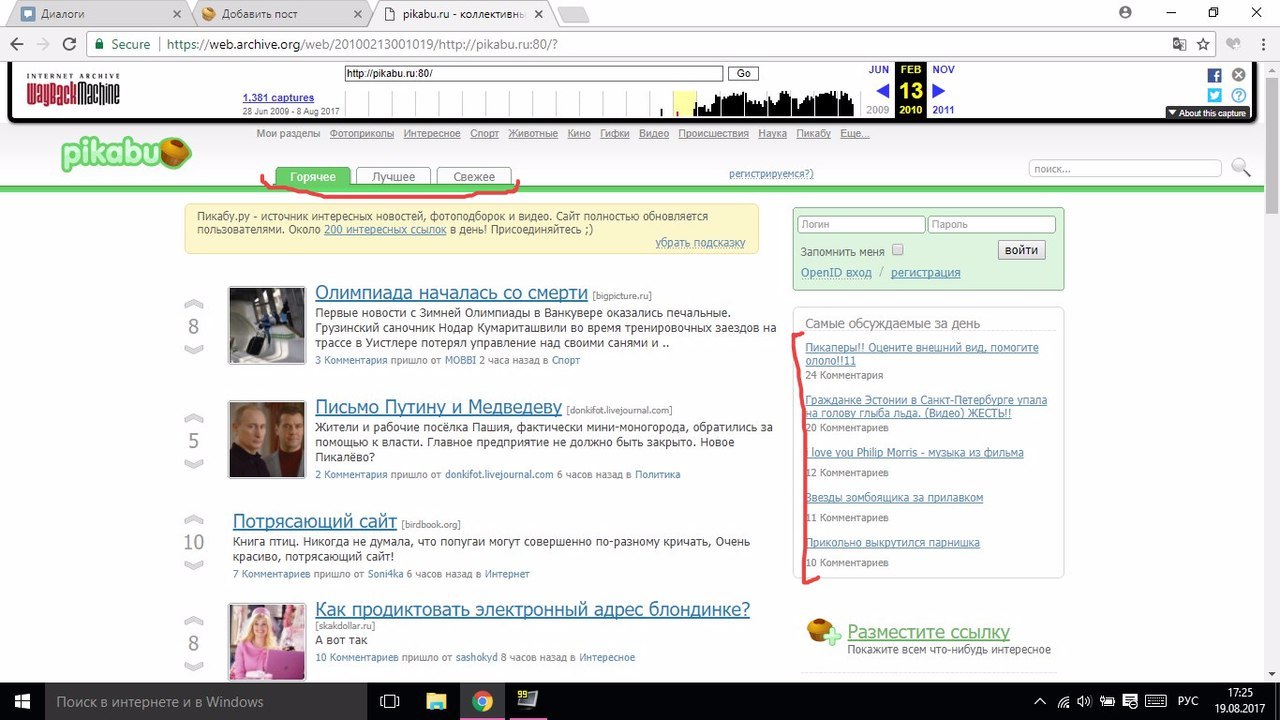The height and width of the screenshot is (720, 1280).
Task: Open Прикольно выкрутился парнишка link
Action: click(892, 542)
